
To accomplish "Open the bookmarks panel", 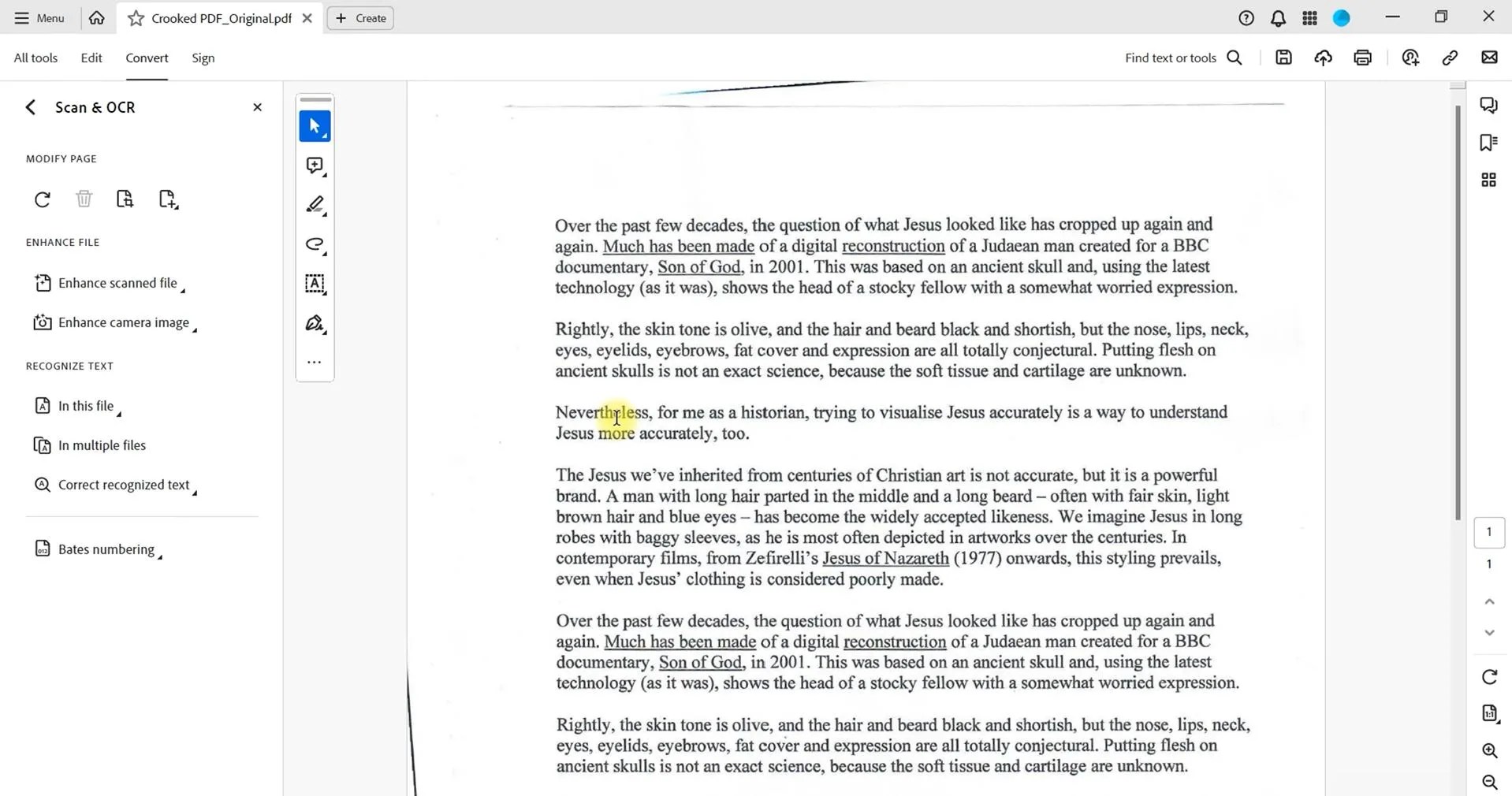I will pos(1489,142).
